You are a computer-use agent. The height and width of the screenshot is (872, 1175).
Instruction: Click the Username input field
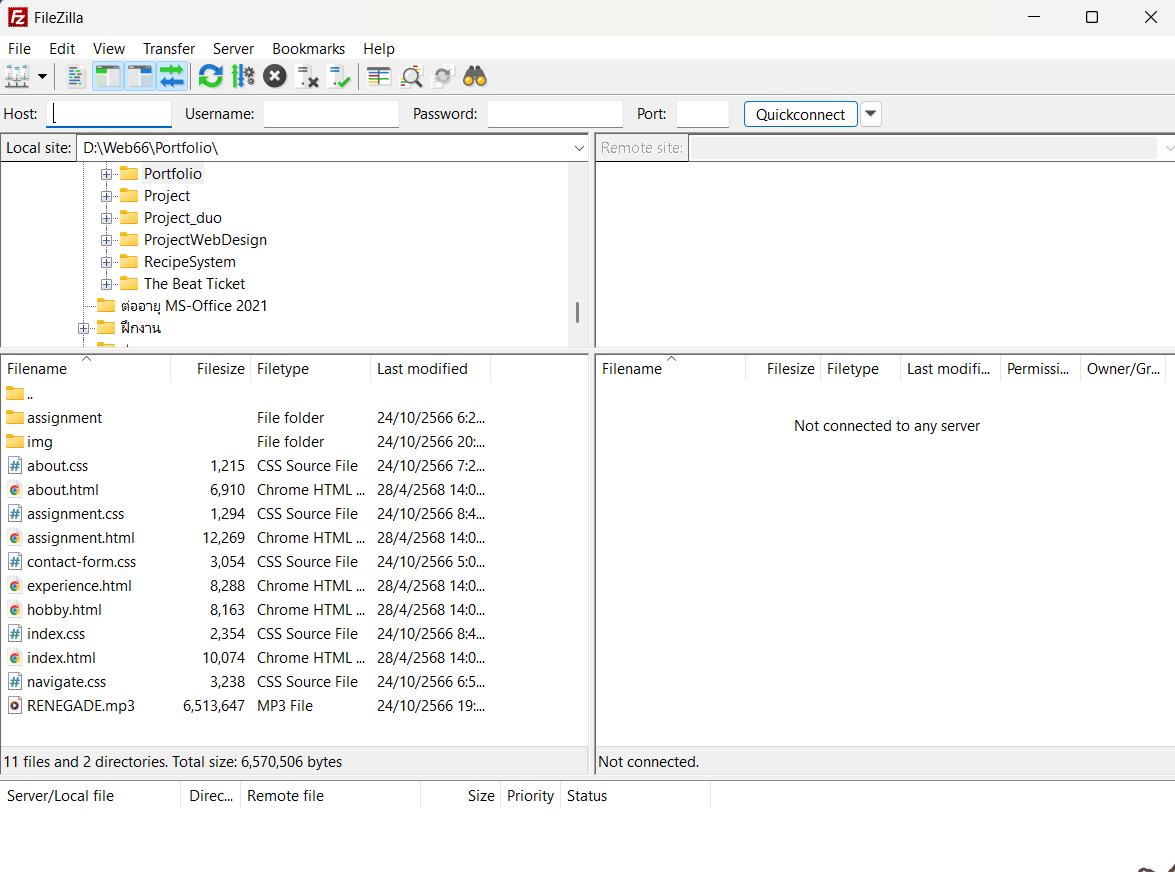click(x=331, y=114)
